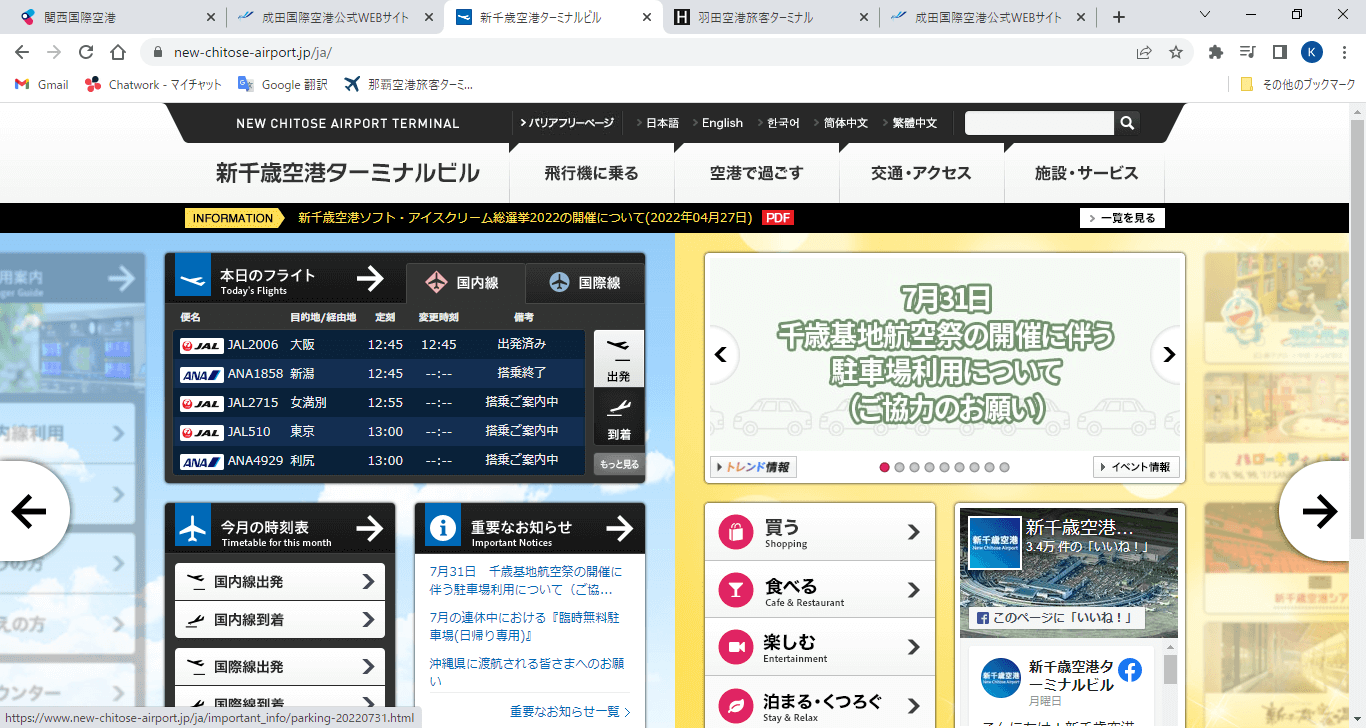This screenshot has width=1366, height=728.
Task: Open トレンド情報 button
Action: (753, 467)
